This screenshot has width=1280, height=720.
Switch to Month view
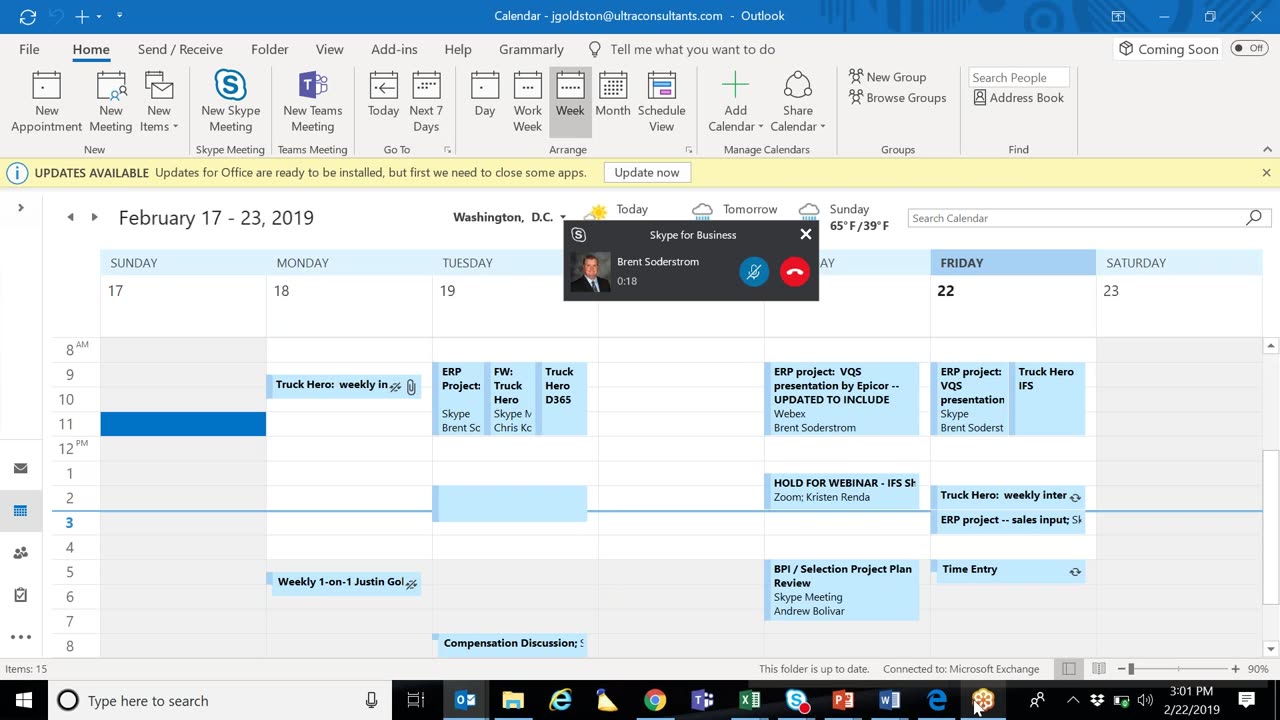613,102
